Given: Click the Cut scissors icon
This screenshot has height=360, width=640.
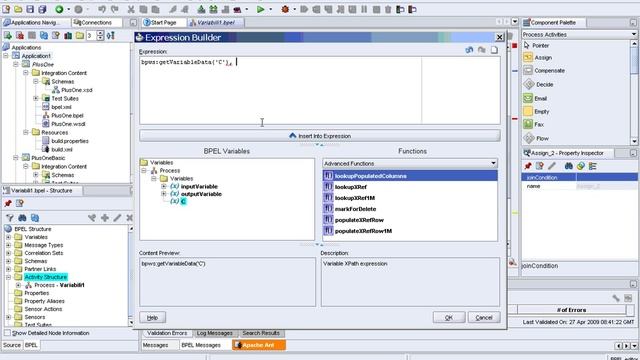Looking at the screenshot, I should (x=131, y=9).
